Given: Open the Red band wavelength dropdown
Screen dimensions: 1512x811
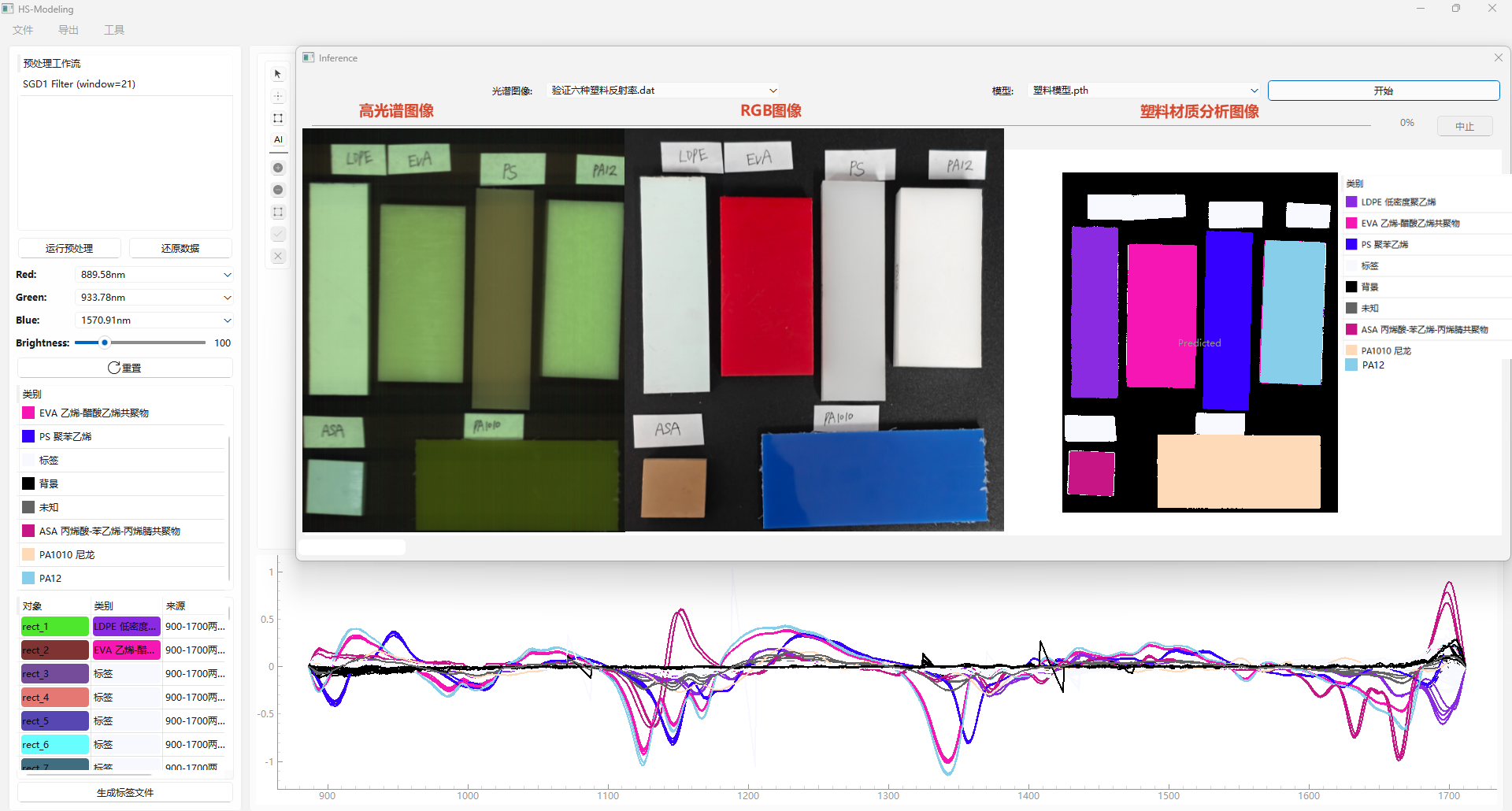Looking at the screenshot, I should (x=154, y=275).
